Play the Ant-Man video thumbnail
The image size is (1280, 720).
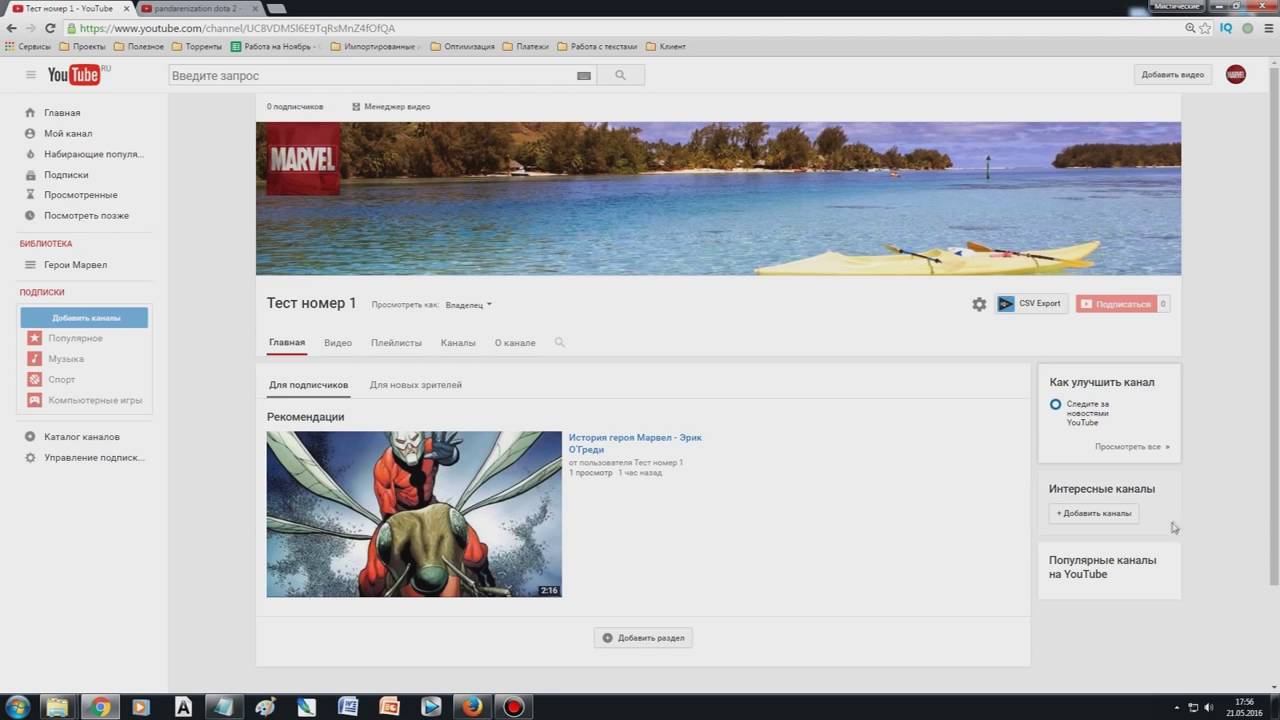[x=414, y=514]
